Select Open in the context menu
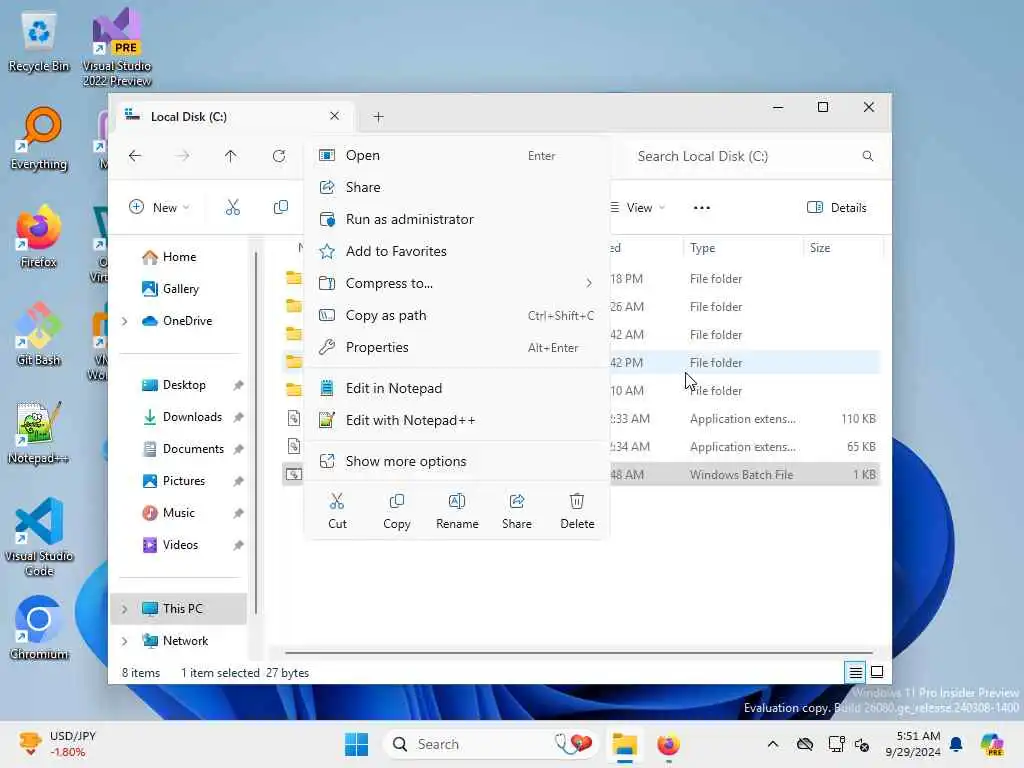Screen dimensions: 1024x768 (x=457, y=155)
